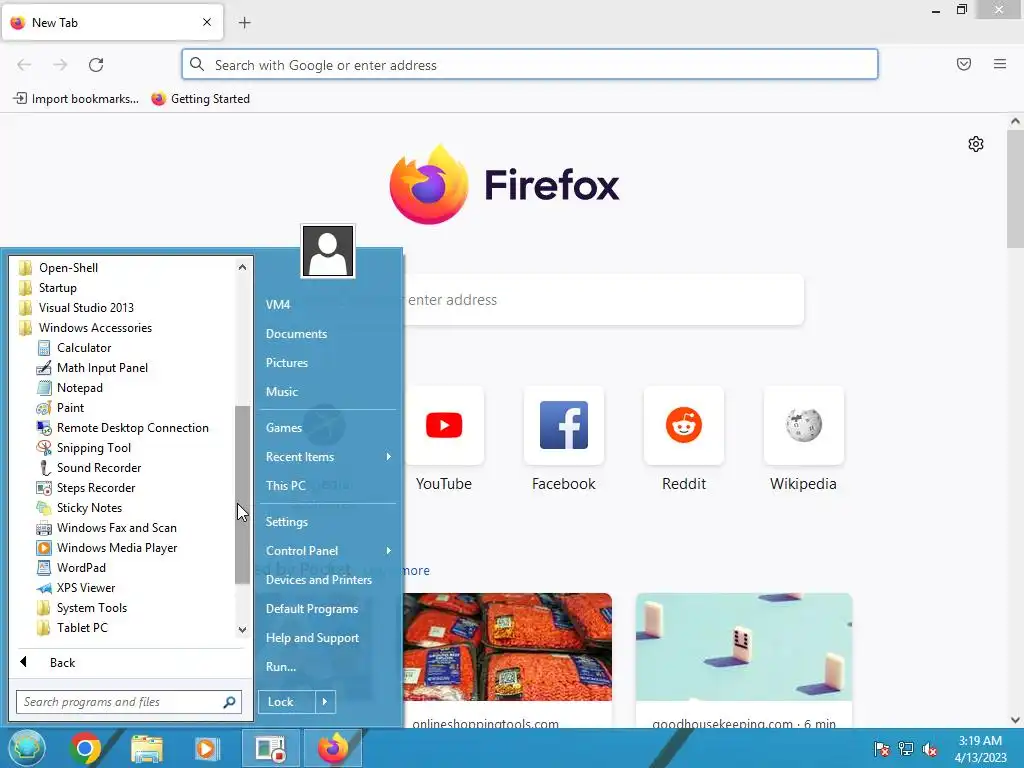Open the New Tab personalize gear
Viewport: 1024px width, 768px height.
(x=976, y=144)
